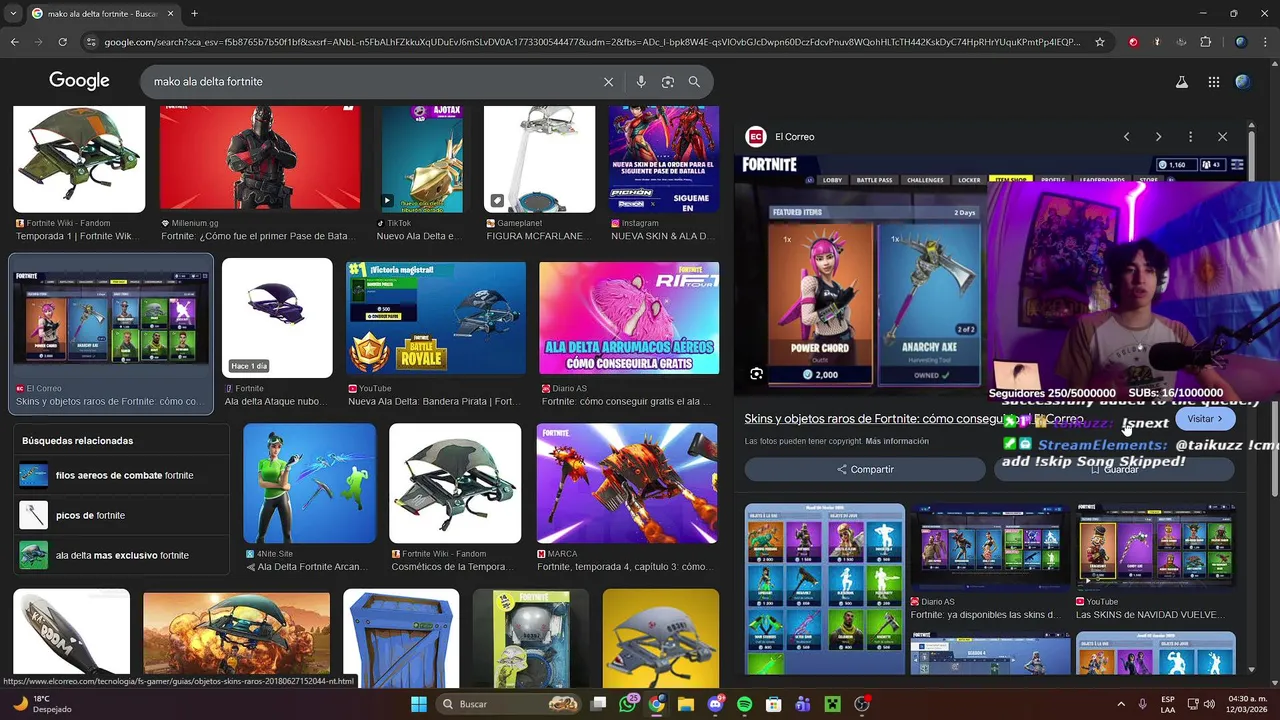Click the taskbar Buscar search box

tap(510, 704)
